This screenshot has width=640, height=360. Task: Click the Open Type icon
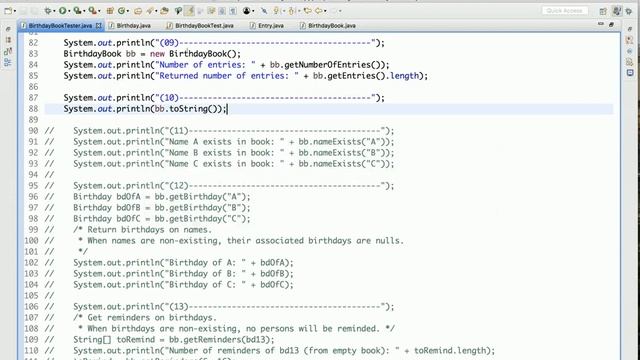(138, 11)
